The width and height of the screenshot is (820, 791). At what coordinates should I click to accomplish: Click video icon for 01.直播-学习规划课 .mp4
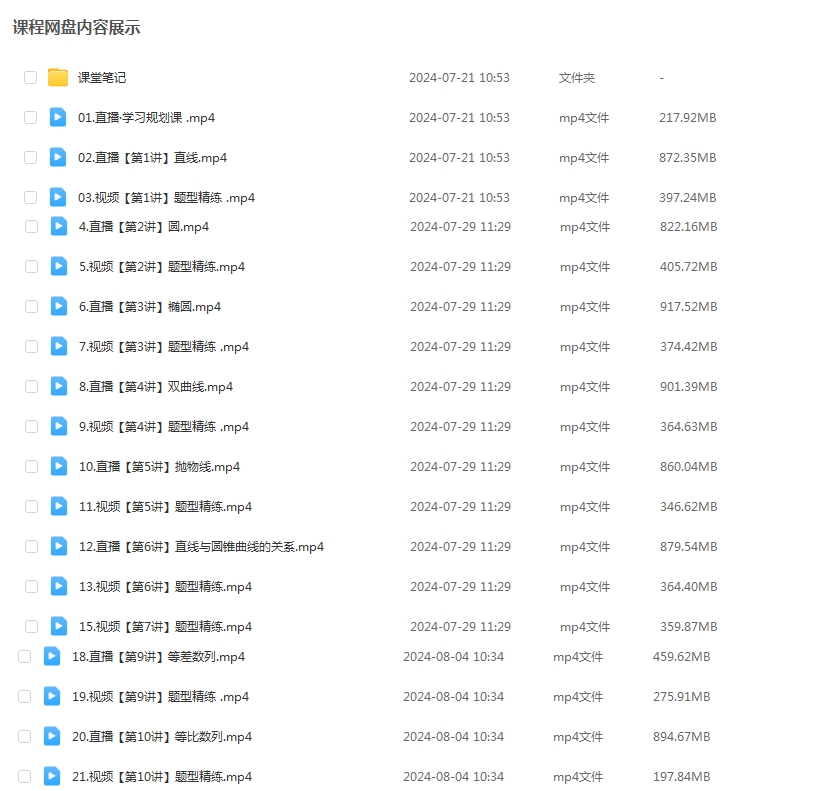pyautogui.click(x=58, y=117)
